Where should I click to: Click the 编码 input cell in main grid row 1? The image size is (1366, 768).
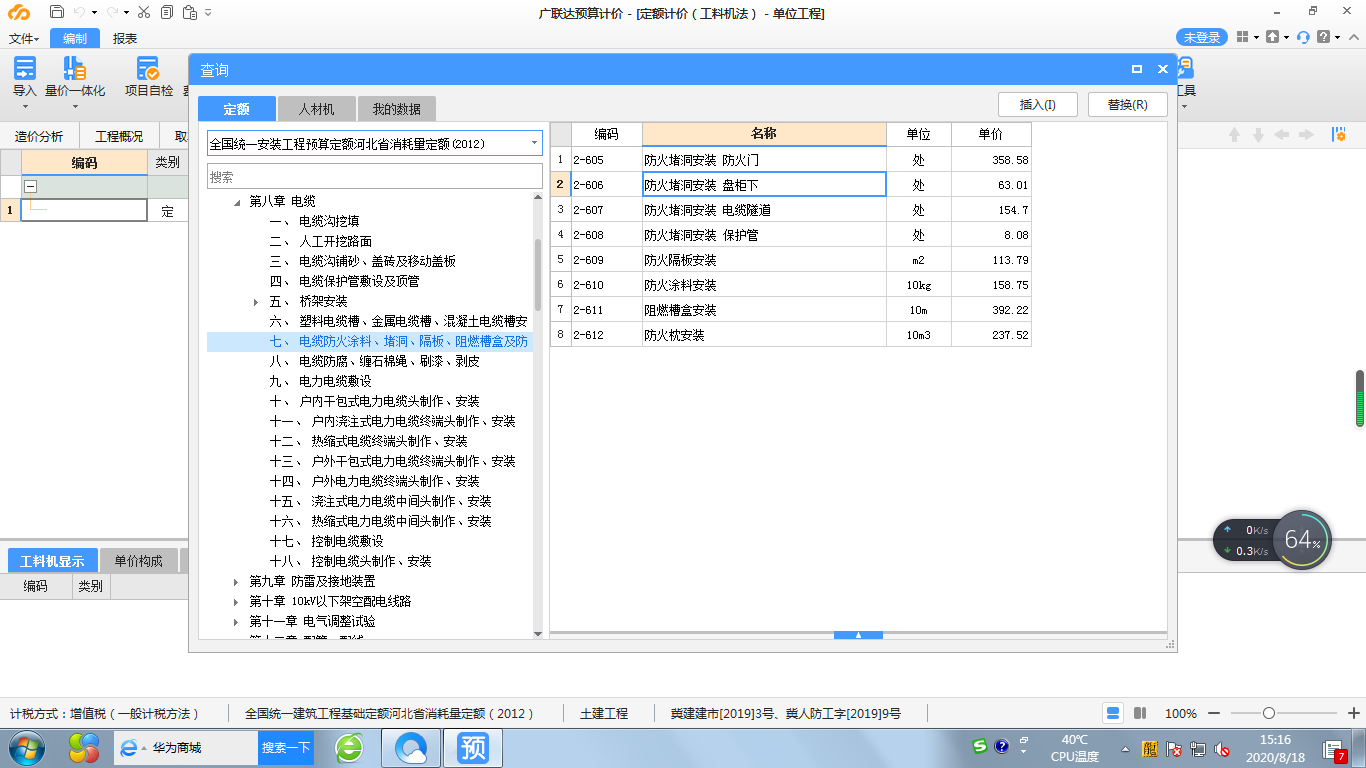(84, 211)
